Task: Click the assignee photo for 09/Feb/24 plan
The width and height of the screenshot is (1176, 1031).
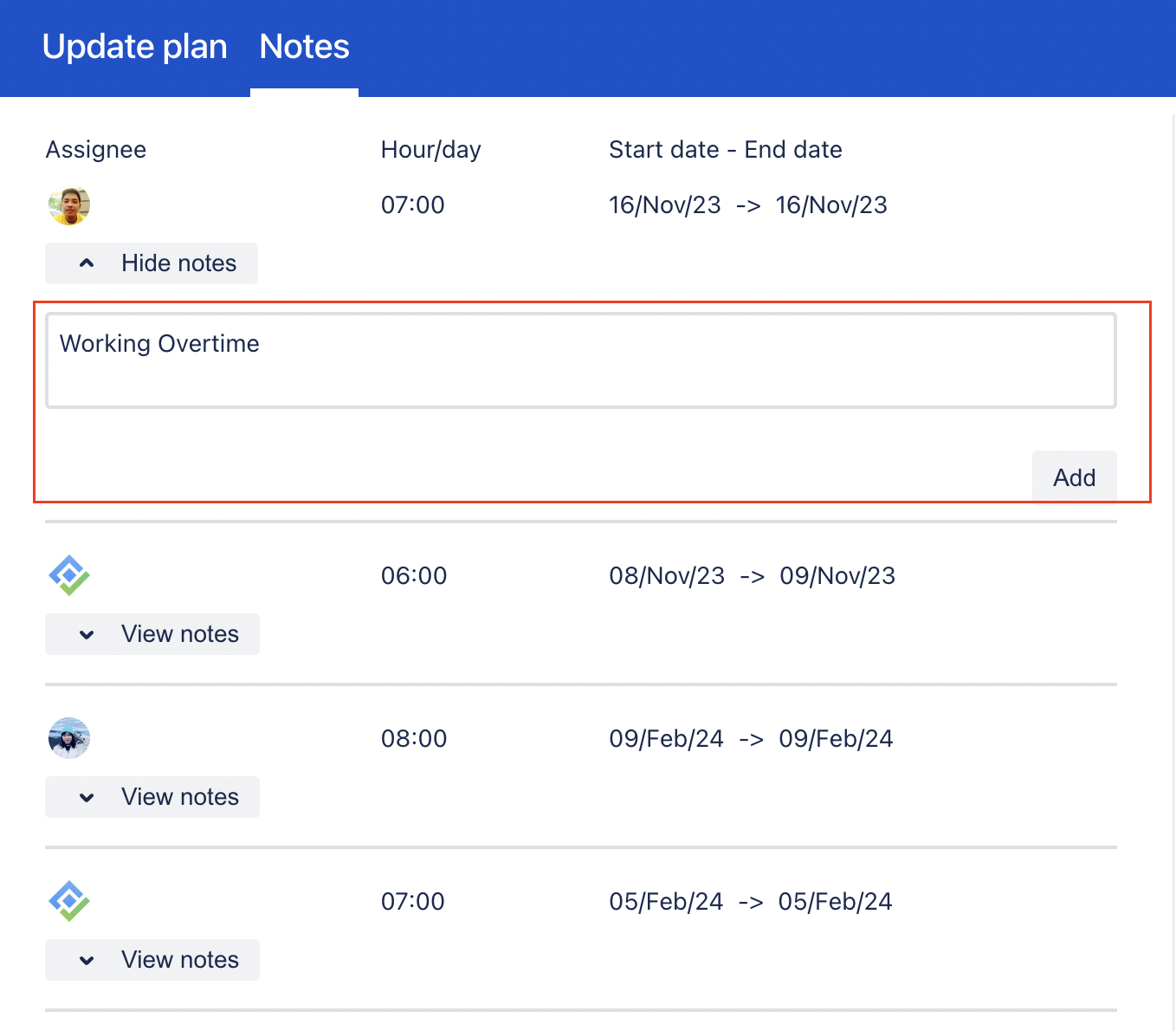Action: (69, 738)
